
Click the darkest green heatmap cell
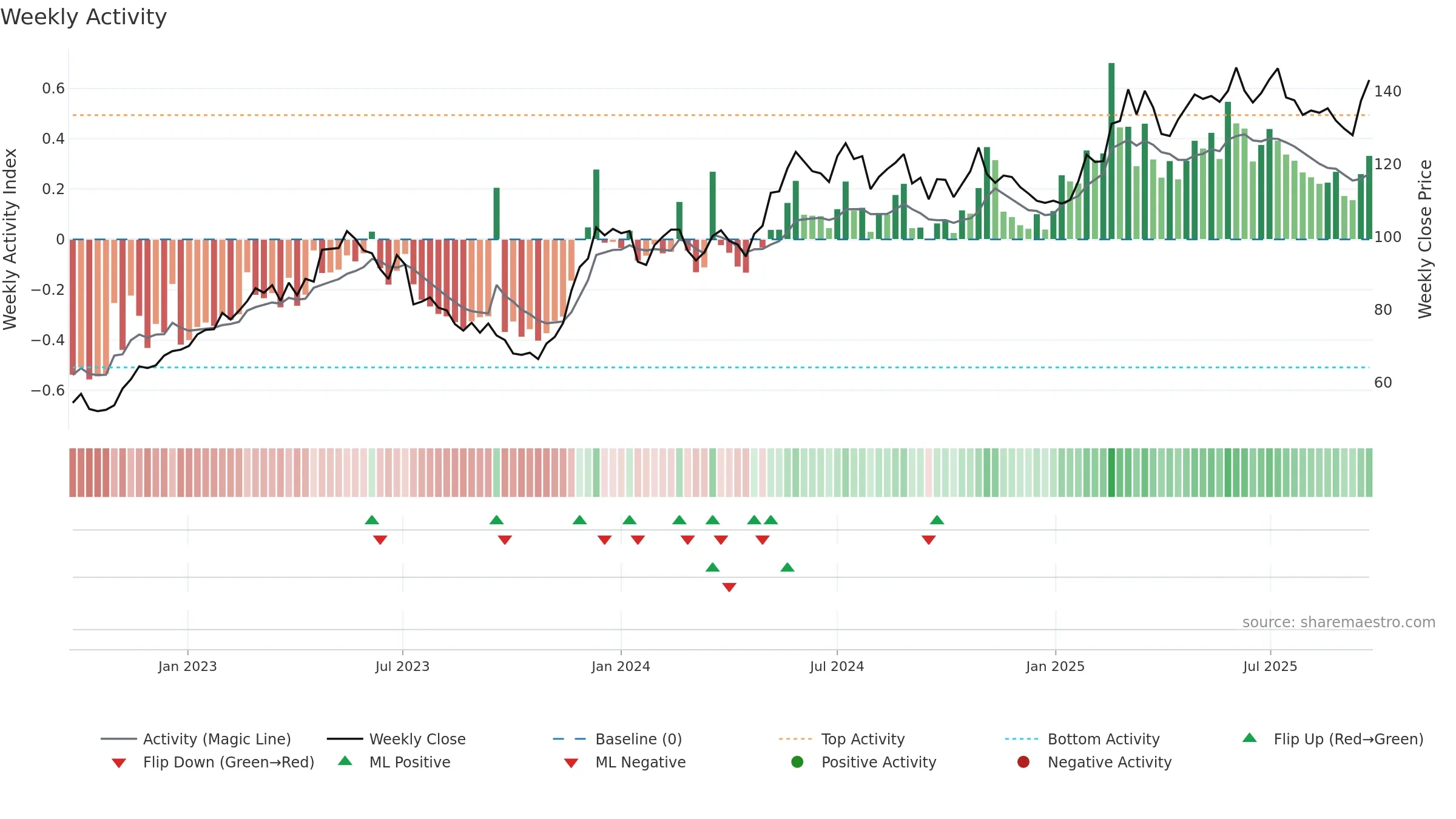coord(1111,473)
